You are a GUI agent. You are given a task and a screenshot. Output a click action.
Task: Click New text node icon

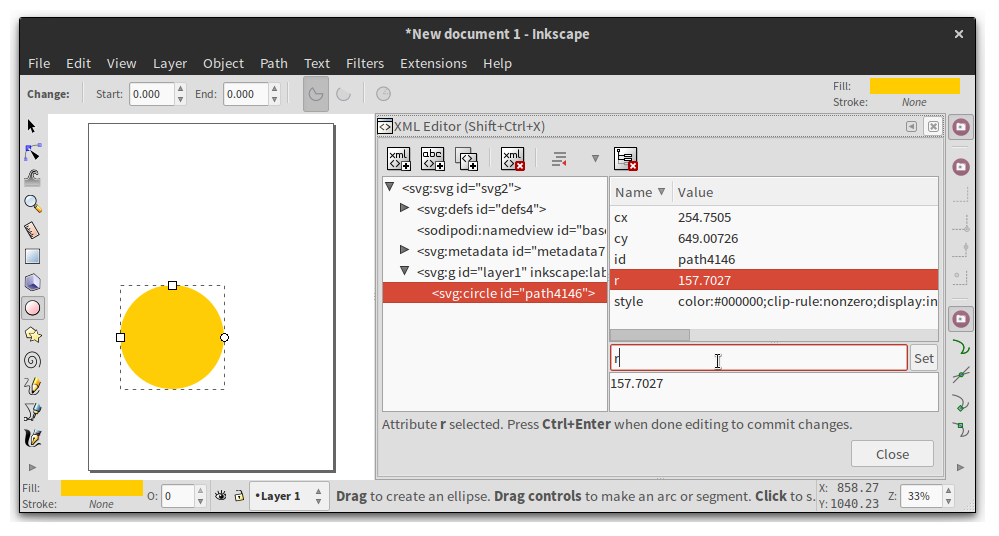(433, 159)
